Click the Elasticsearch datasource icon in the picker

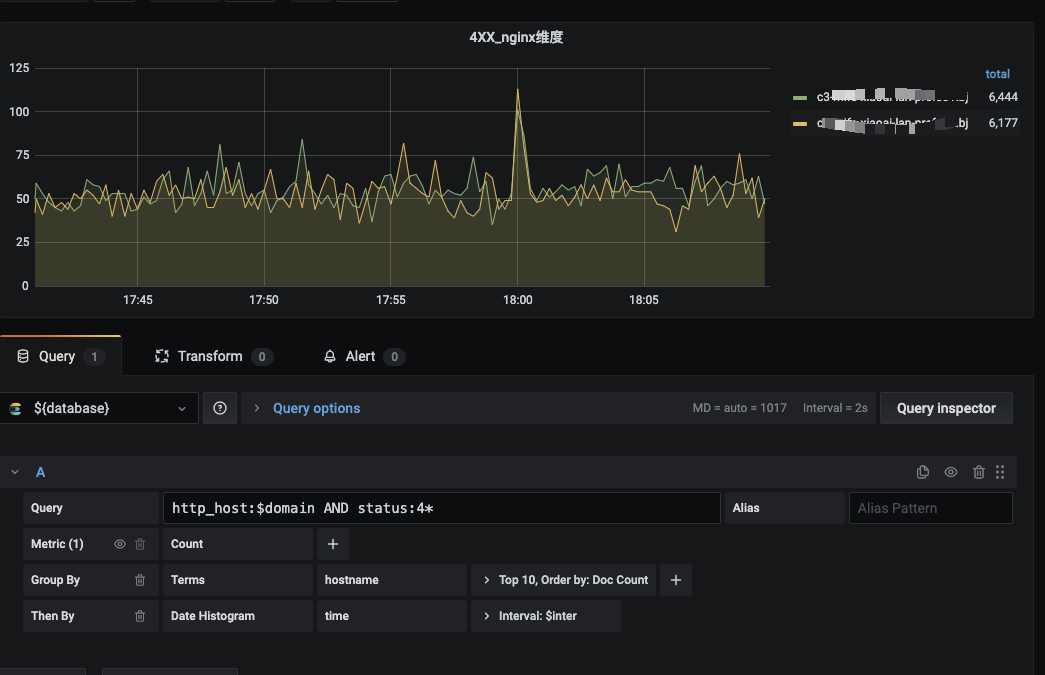15,408
